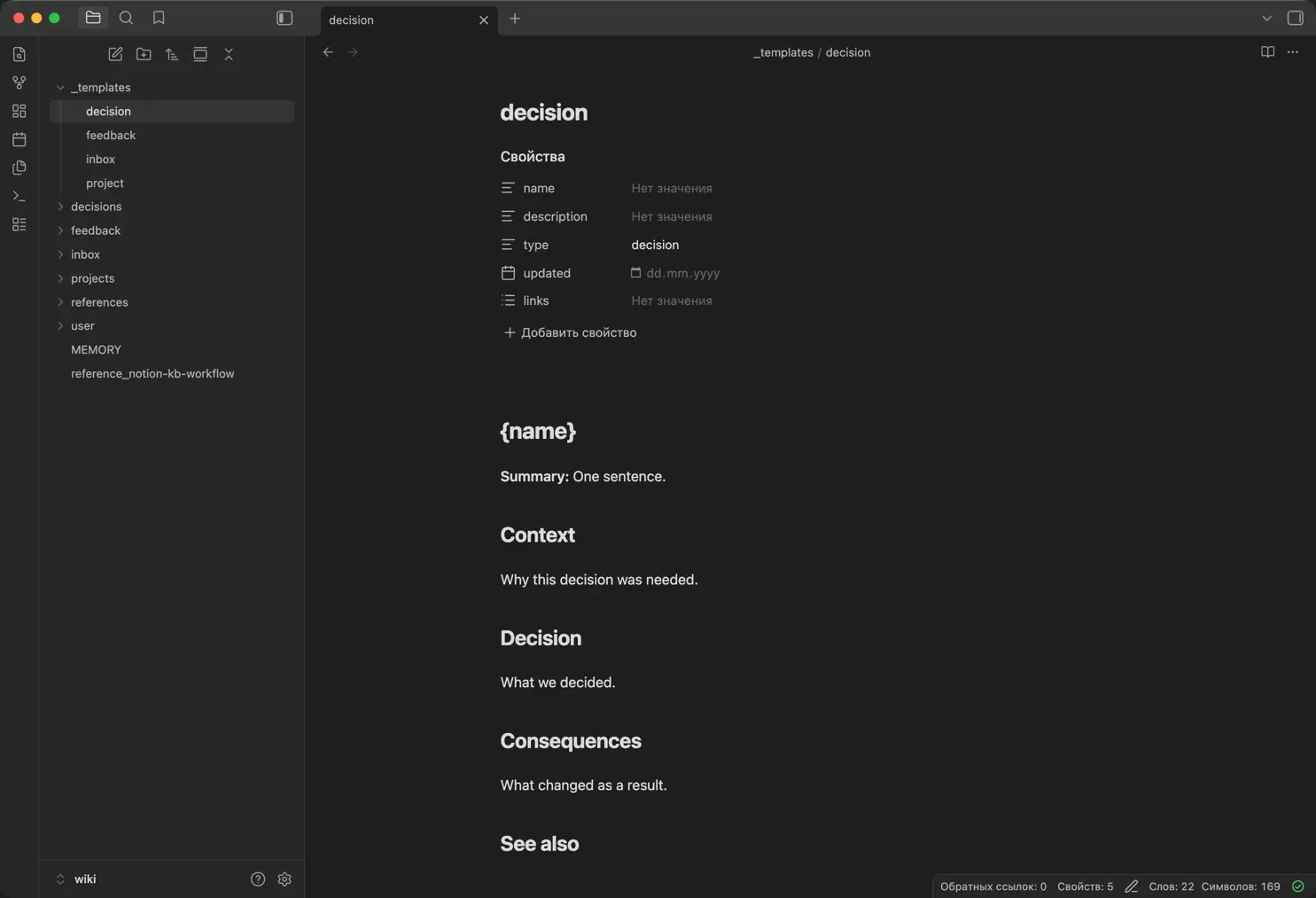Open vault settings gear
Image resolution: width=1316 pixels, height=898 pixels.
pos(284,878)
